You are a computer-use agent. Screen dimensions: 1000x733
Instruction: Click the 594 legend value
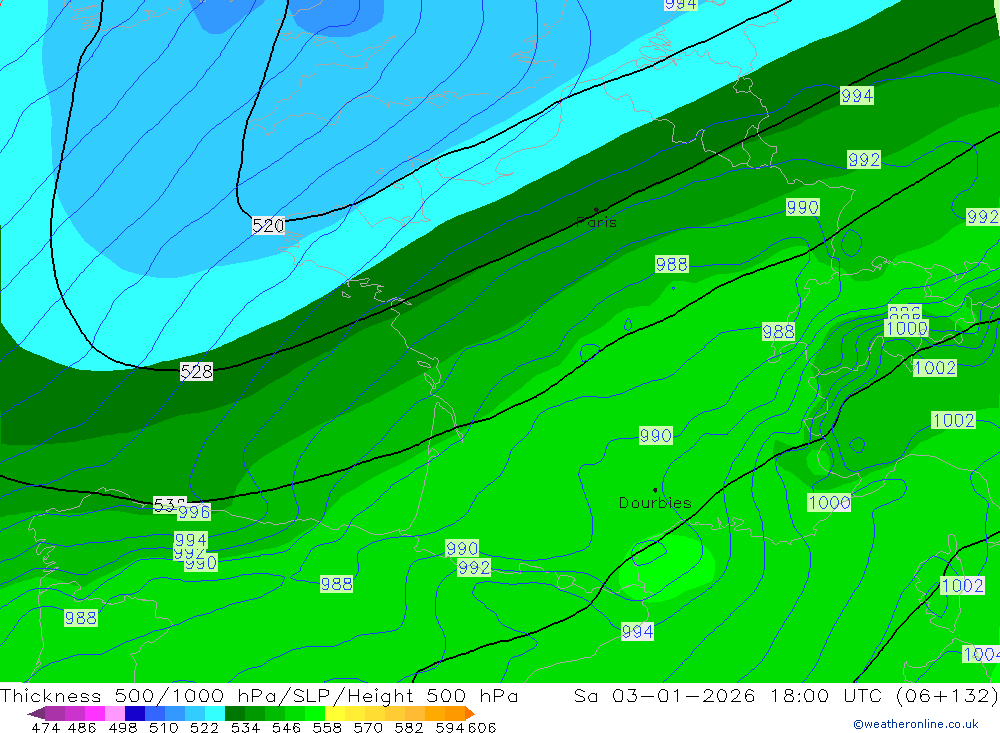point(450,727)
